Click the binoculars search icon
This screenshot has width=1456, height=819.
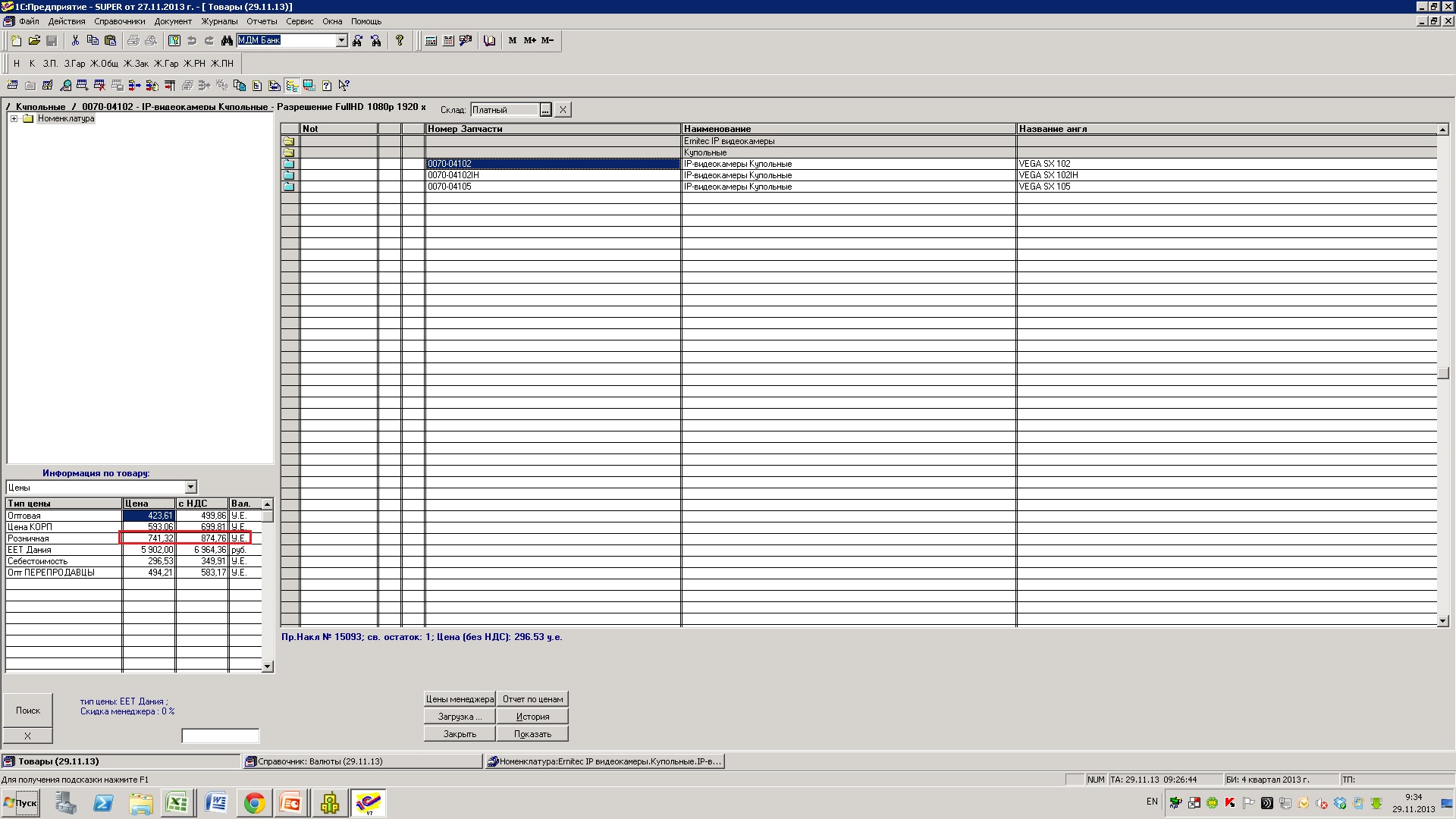227,41
